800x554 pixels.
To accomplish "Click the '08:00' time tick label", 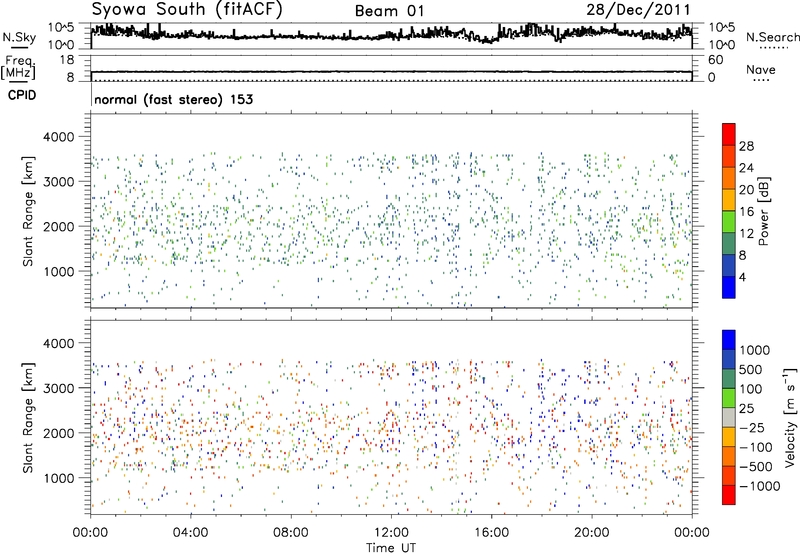I will click(x=291, y=533).
